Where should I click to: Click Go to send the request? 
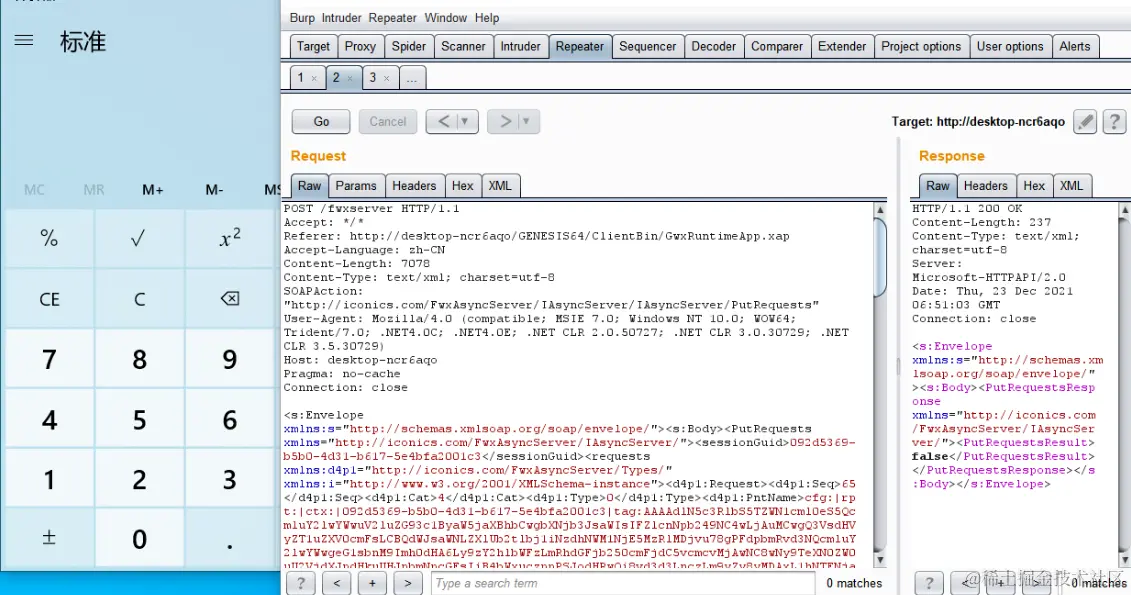click(321, 121)
